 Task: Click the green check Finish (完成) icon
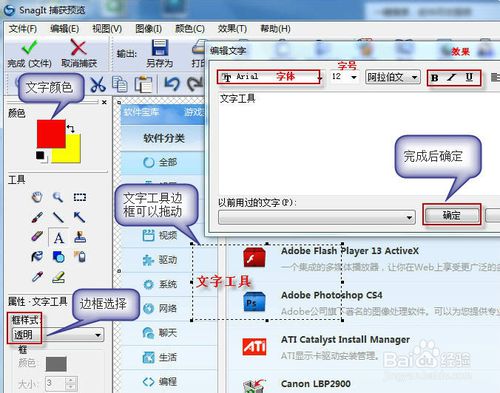29,48
